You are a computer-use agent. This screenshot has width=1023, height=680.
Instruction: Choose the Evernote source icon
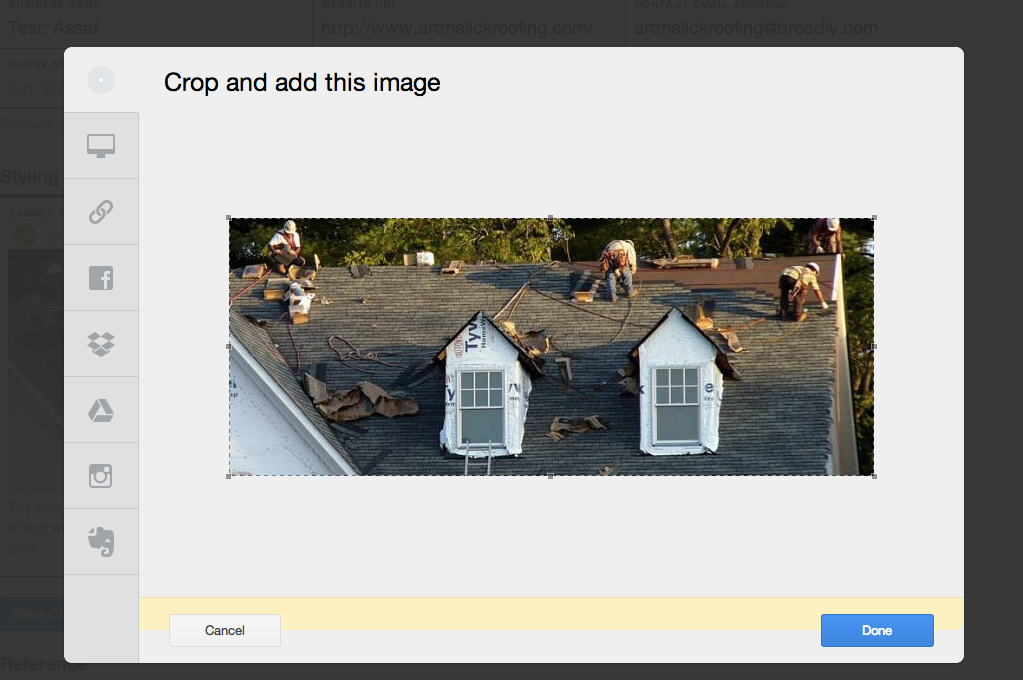point(101,542)
